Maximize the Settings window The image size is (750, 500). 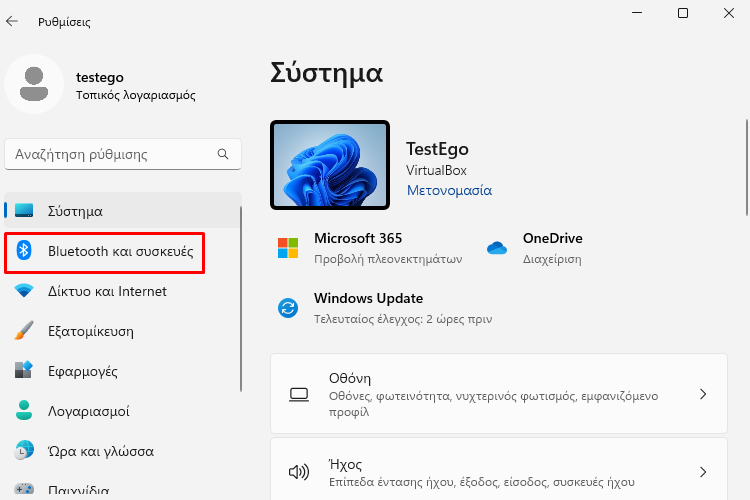click(683, 13)
